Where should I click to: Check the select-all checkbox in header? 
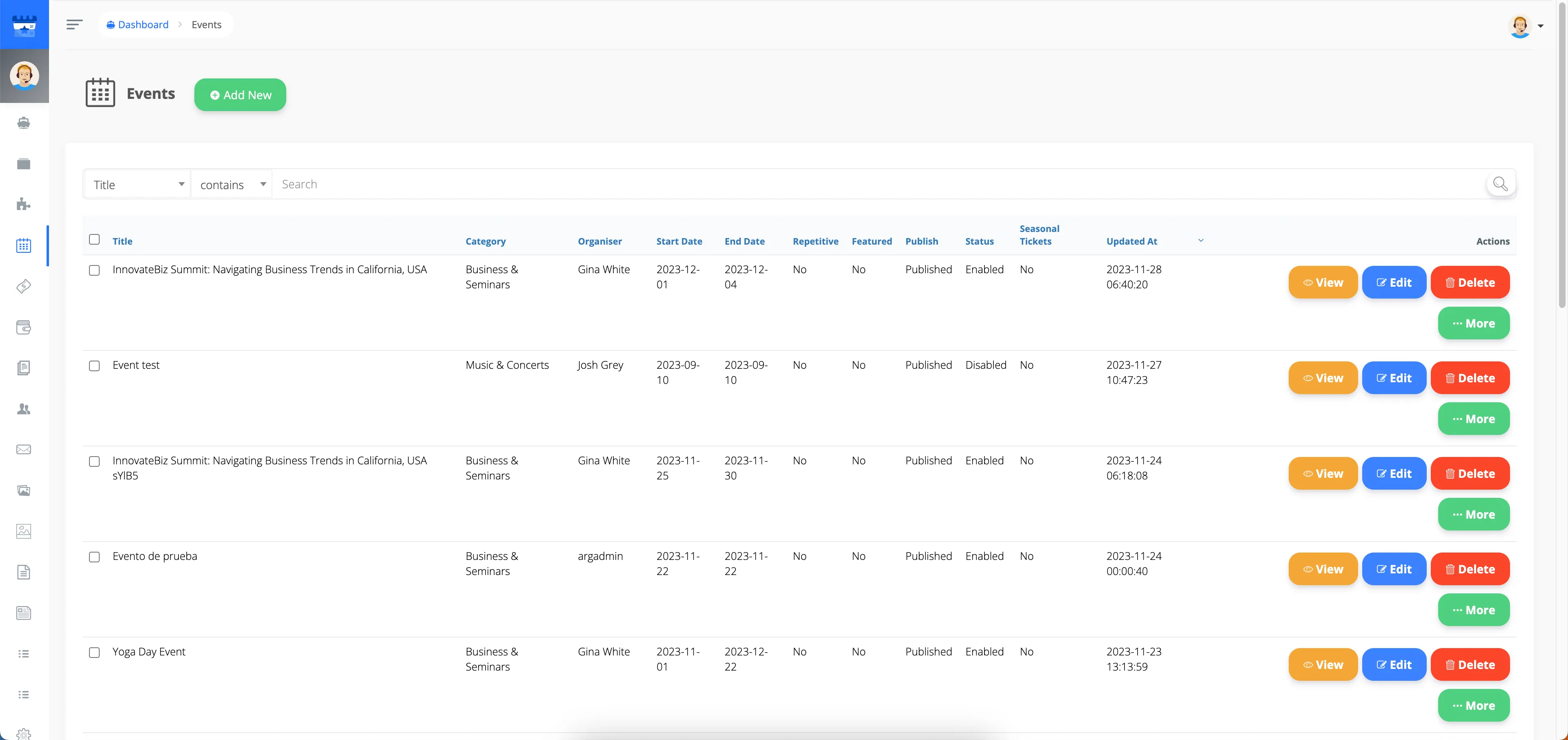click(x=94, y=239)
